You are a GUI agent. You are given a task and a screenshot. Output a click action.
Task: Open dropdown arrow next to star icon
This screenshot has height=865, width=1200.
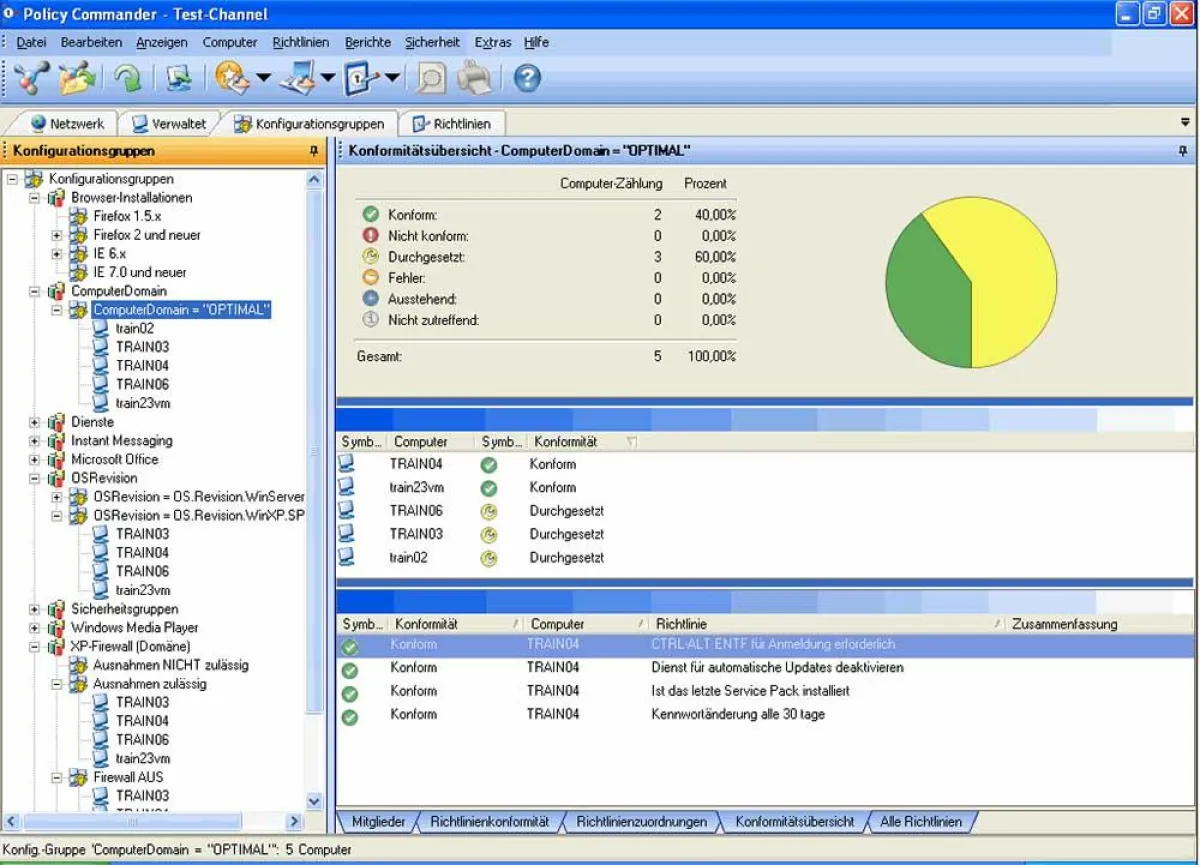coord(263,78)
